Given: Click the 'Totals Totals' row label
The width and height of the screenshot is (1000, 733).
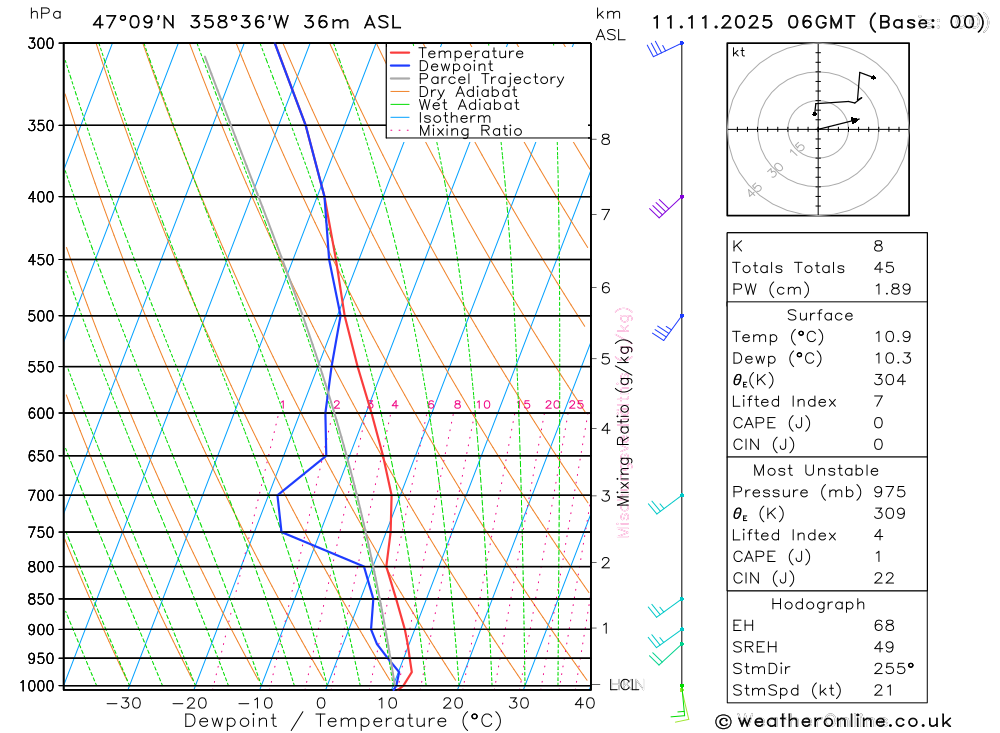Looking at the screenshot, I should (788, 268).
